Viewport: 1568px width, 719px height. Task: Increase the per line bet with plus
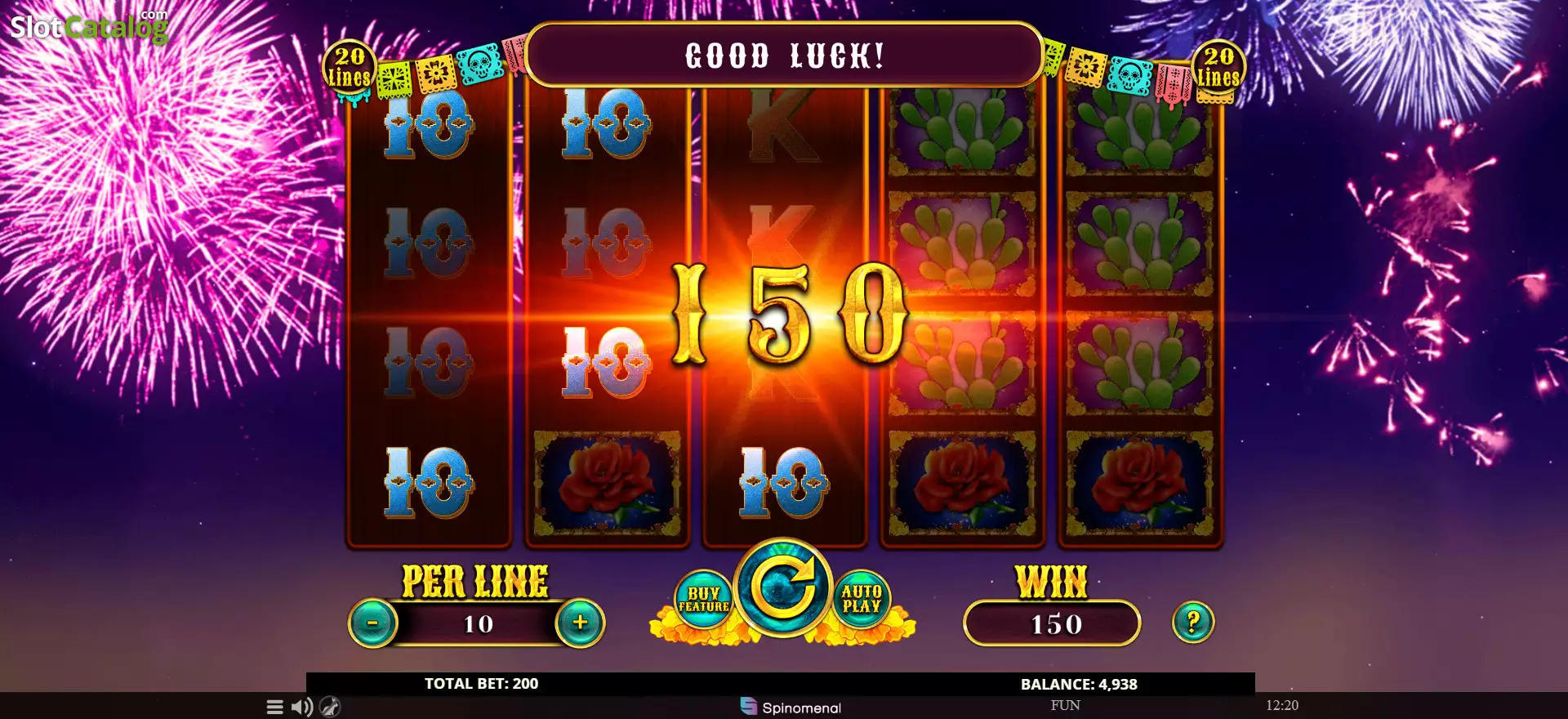tap(580, 623)
